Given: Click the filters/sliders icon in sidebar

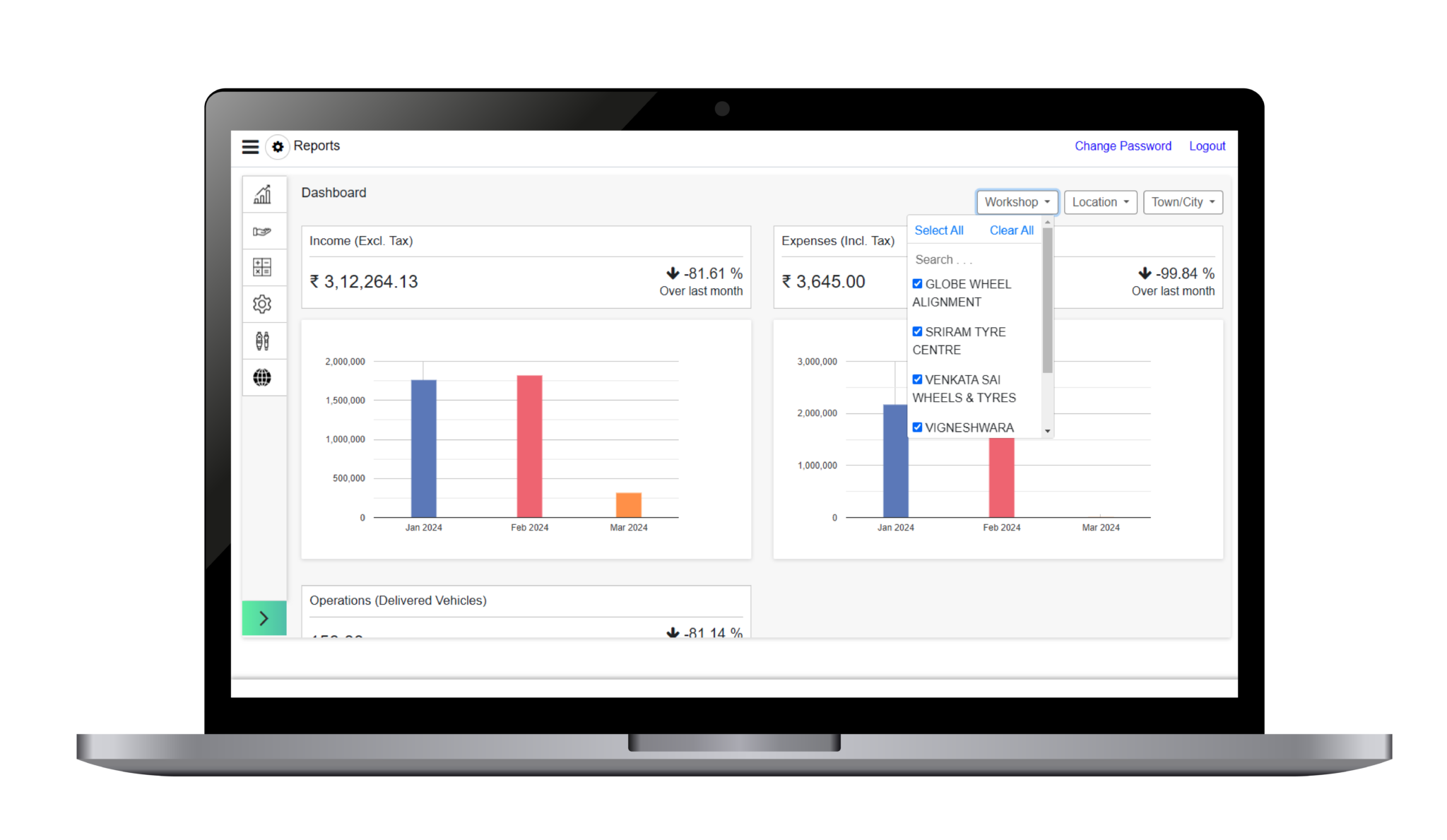Looking at the screenshot, I should pos(263,340).
